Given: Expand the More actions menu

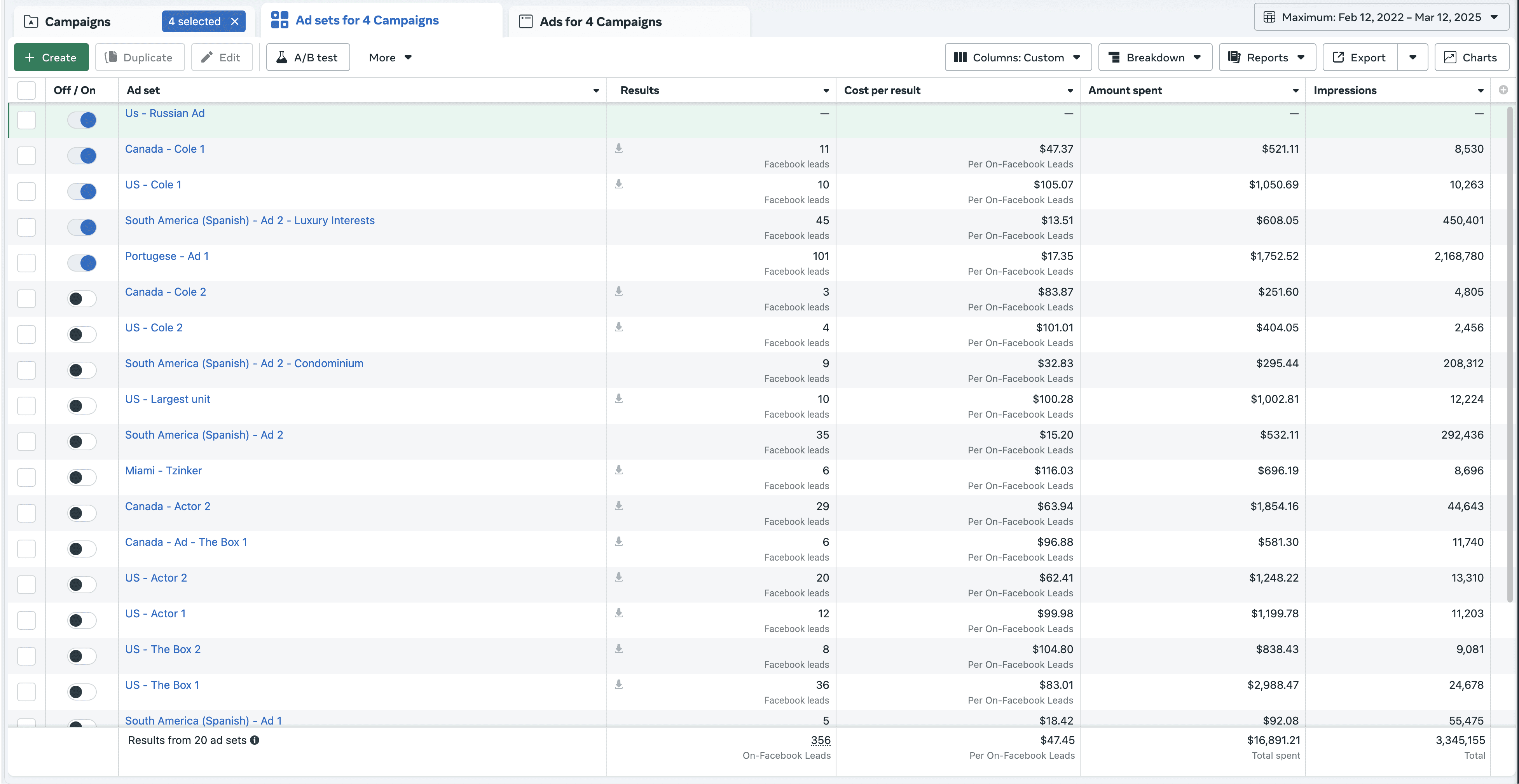Looking at the screenshot, I should point(390,57).
